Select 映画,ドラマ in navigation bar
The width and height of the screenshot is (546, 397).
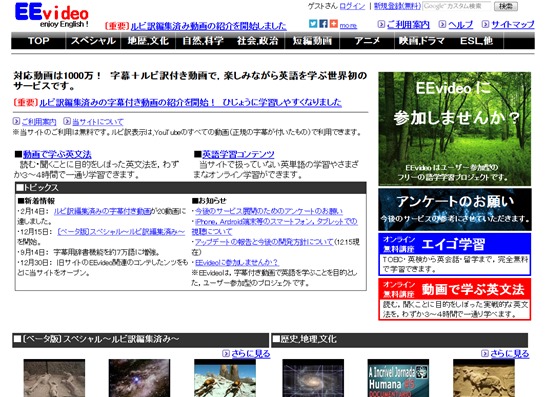[x=422, y=41]
